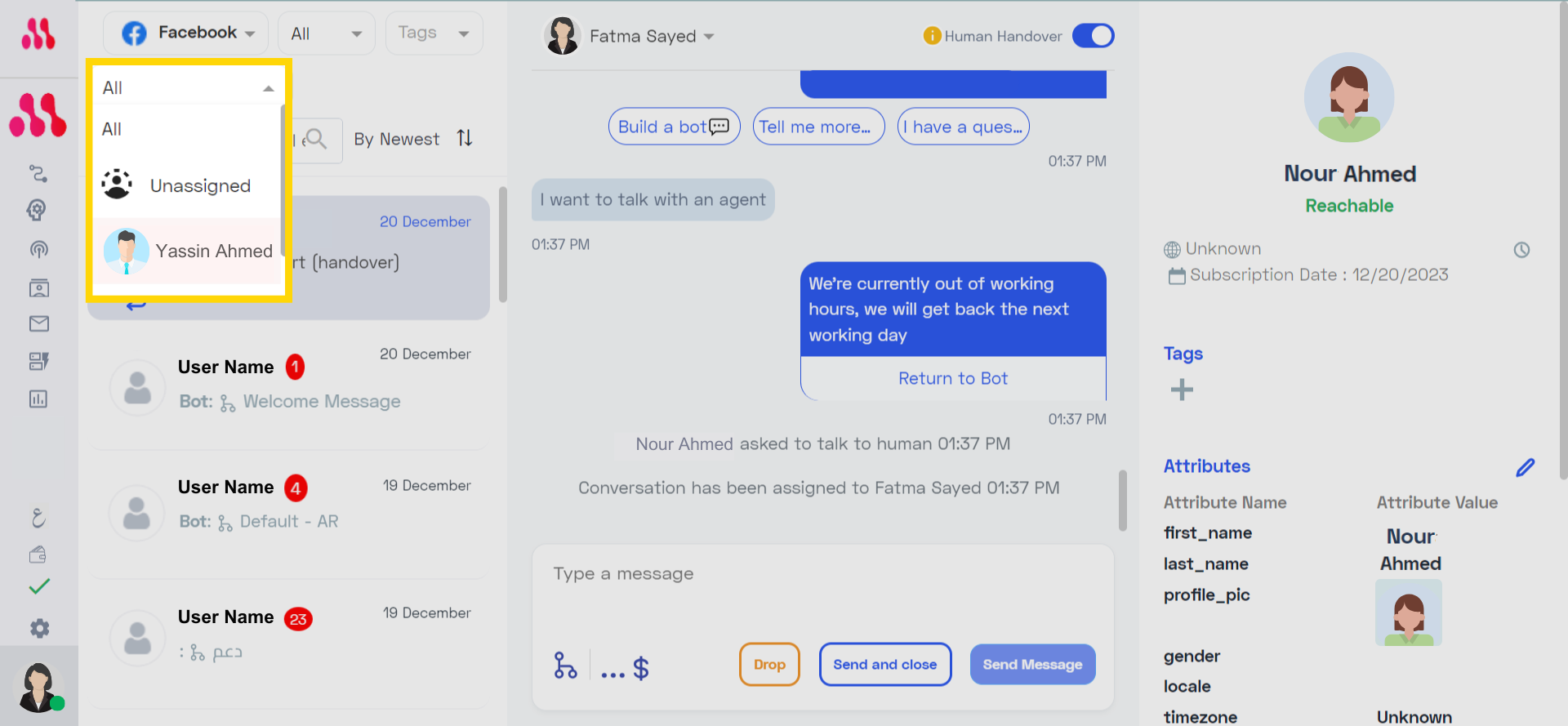Open the current user avatar at sidebar bottom
Viewport: 1568px width, 726px height.
[38, 687]
